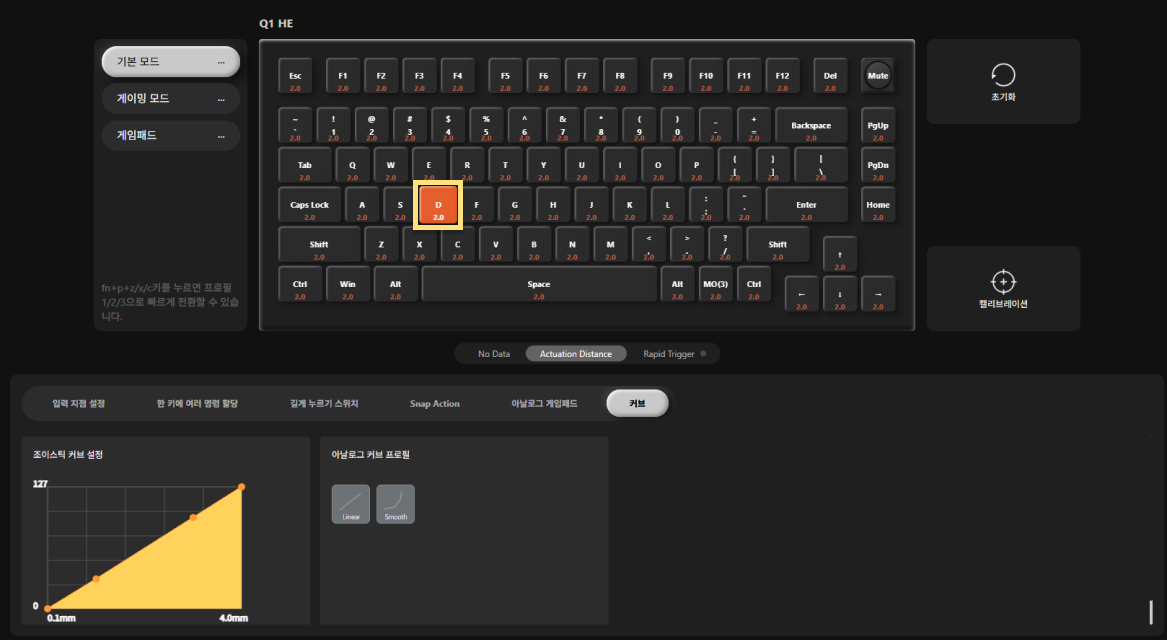Toggle the Rapid Trigger display option
The height and width of the screenshot is (640, 1167).
point(674,353)
